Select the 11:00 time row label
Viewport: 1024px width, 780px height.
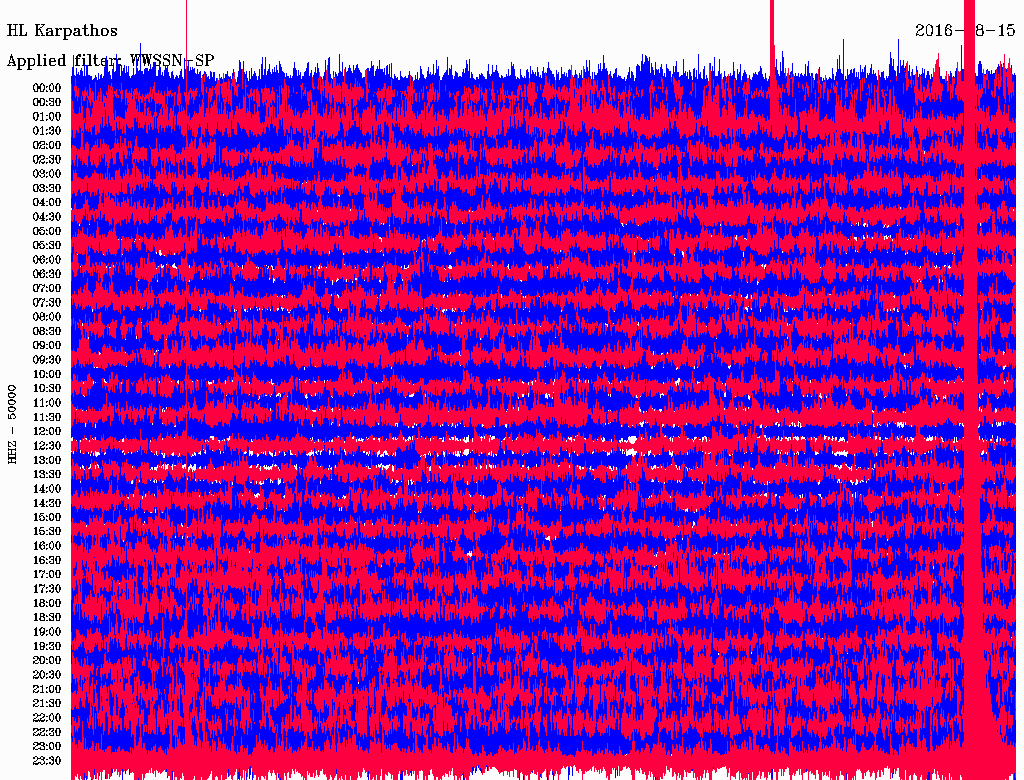47,403
